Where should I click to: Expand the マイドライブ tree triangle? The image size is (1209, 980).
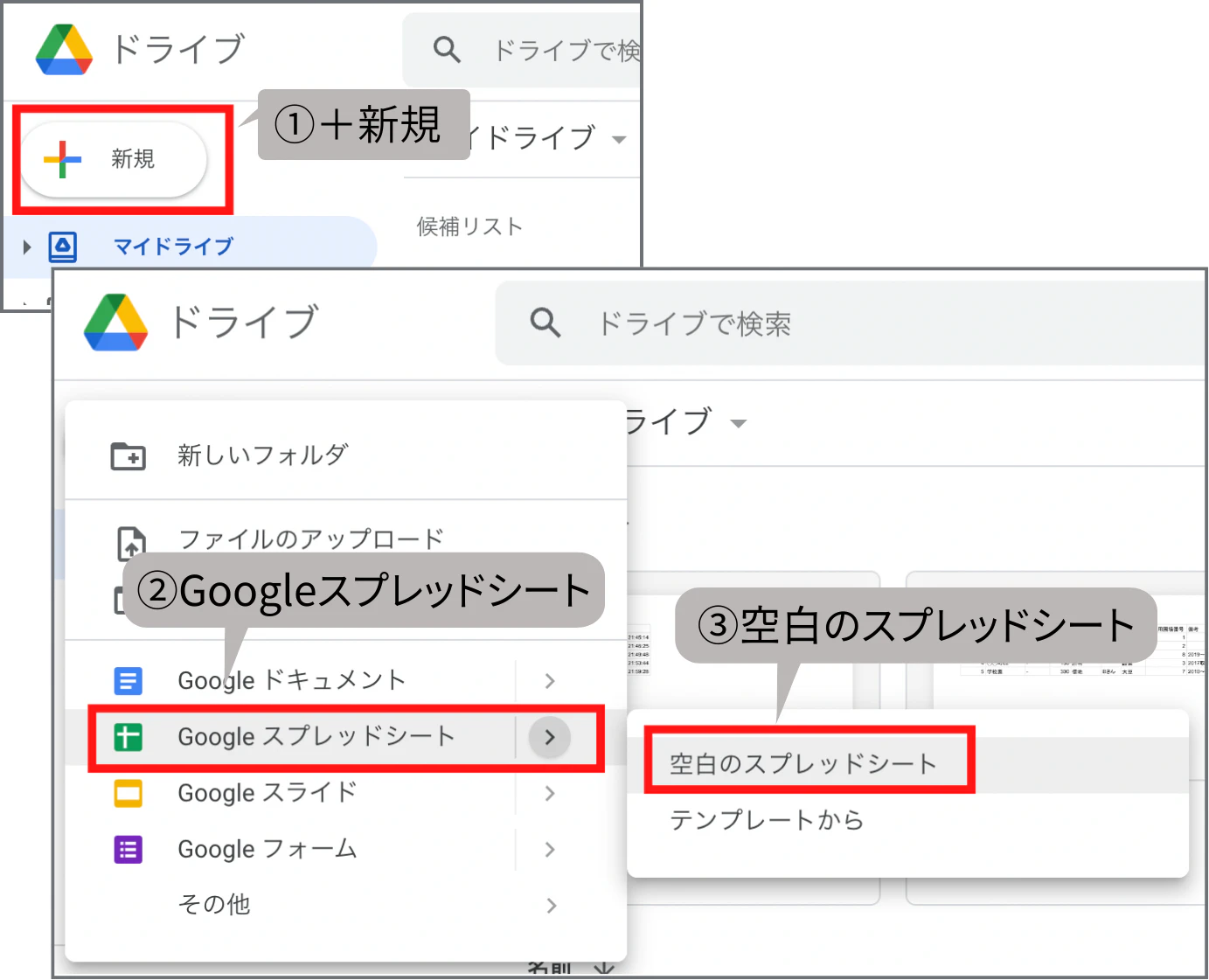pyautogui.click(x=27, y=247)
